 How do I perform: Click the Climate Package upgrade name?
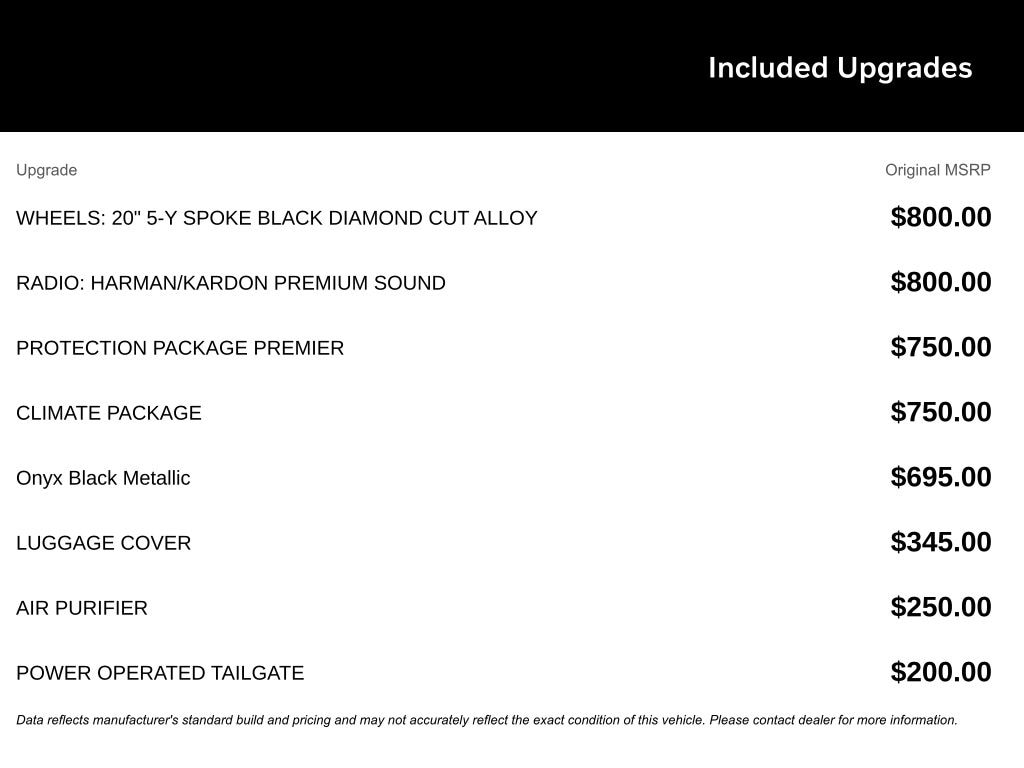[109, 413]
